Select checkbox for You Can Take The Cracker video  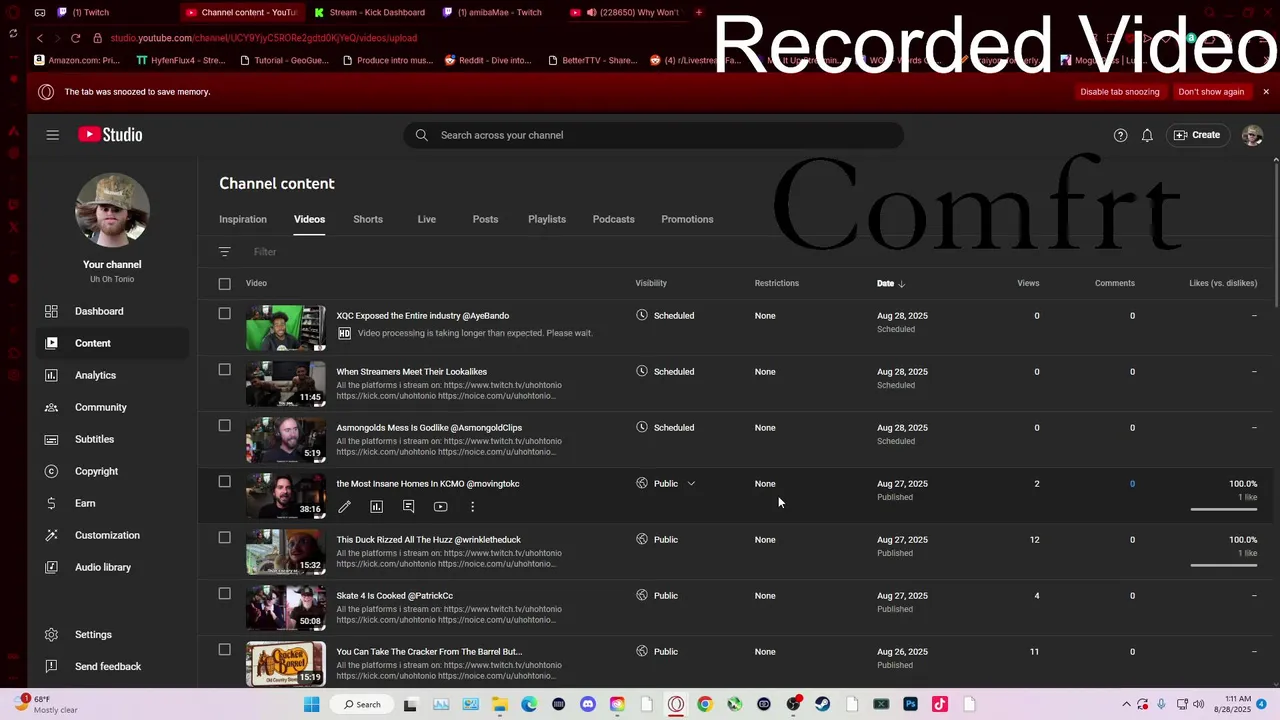224,650
